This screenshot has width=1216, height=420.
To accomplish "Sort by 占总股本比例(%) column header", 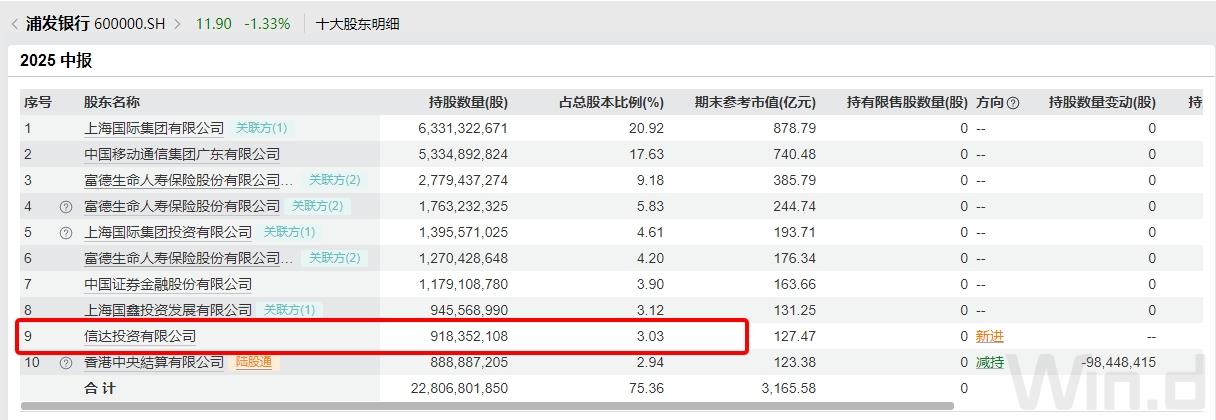I will tap(611, 102).
